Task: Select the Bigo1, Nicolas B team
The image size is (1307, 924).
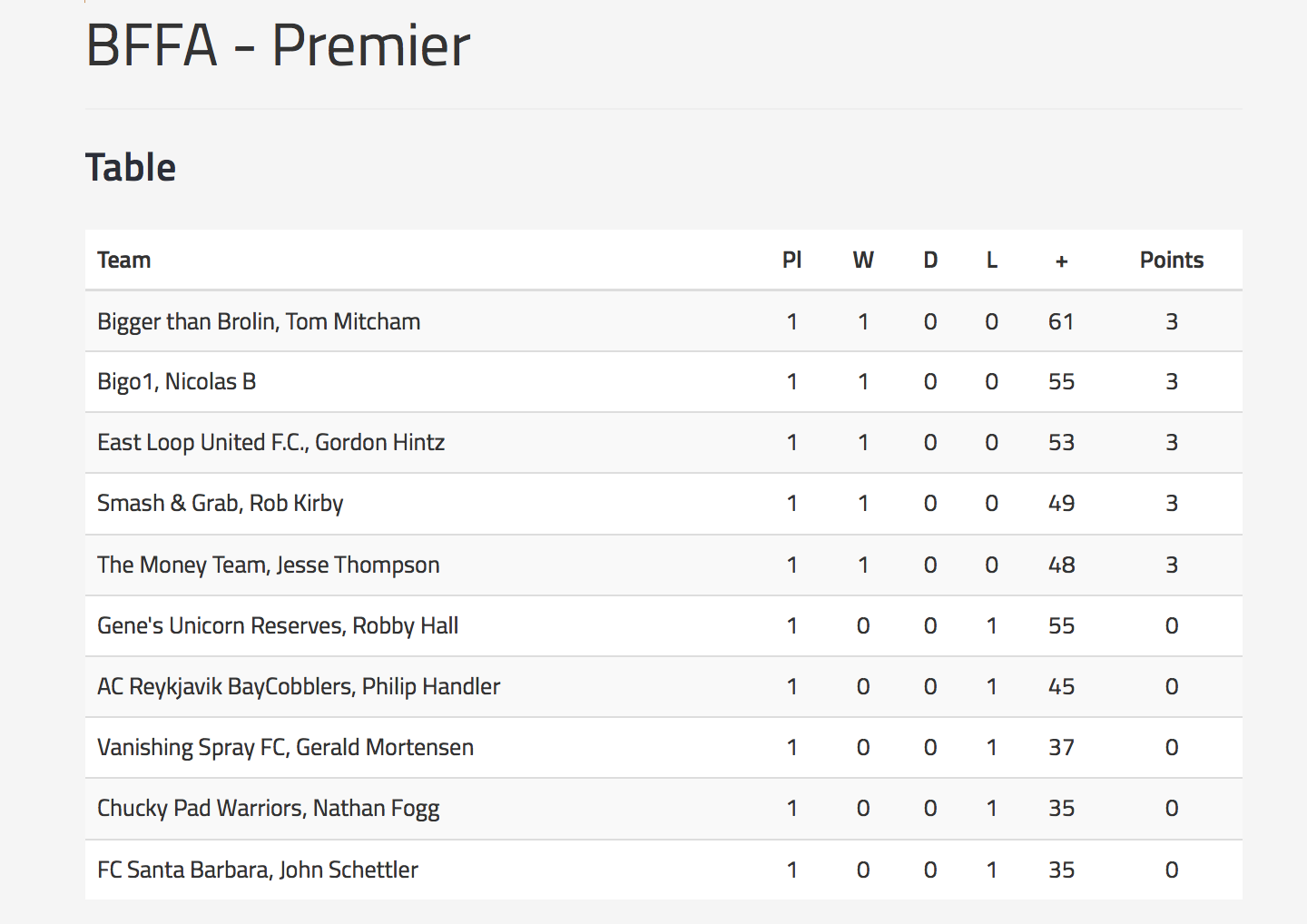Action: pyautogui.click(x=177, y=382)
